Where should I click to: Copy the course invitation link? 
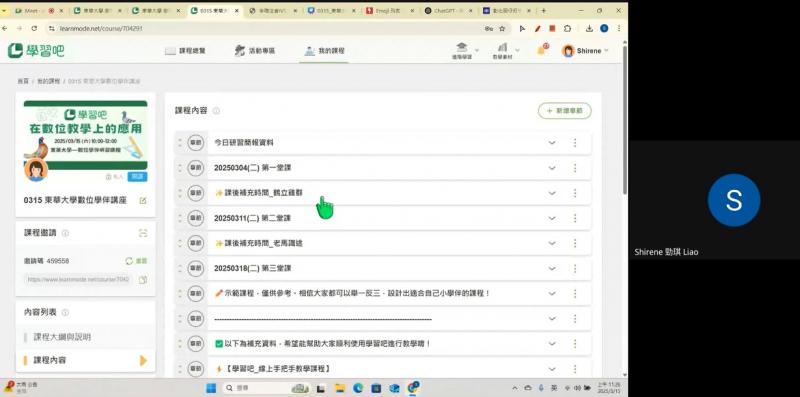click(143, 280)
